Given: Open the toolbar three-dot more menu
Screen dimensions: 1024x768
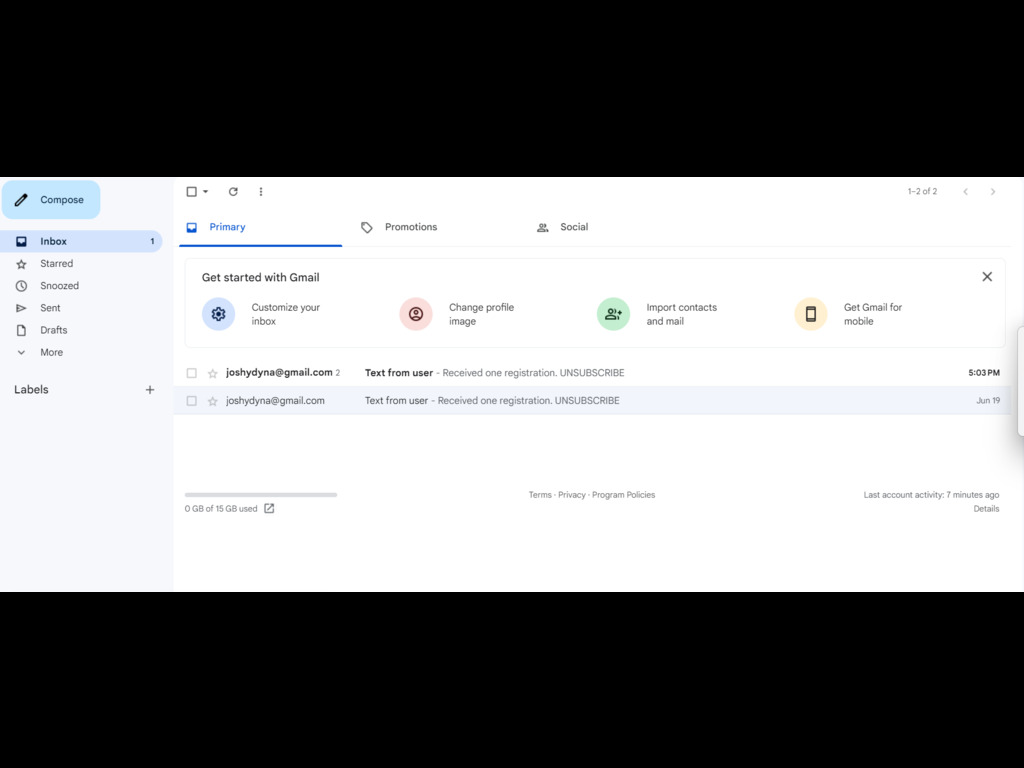Looking at the screenshot, I should (x=261, y=191).
